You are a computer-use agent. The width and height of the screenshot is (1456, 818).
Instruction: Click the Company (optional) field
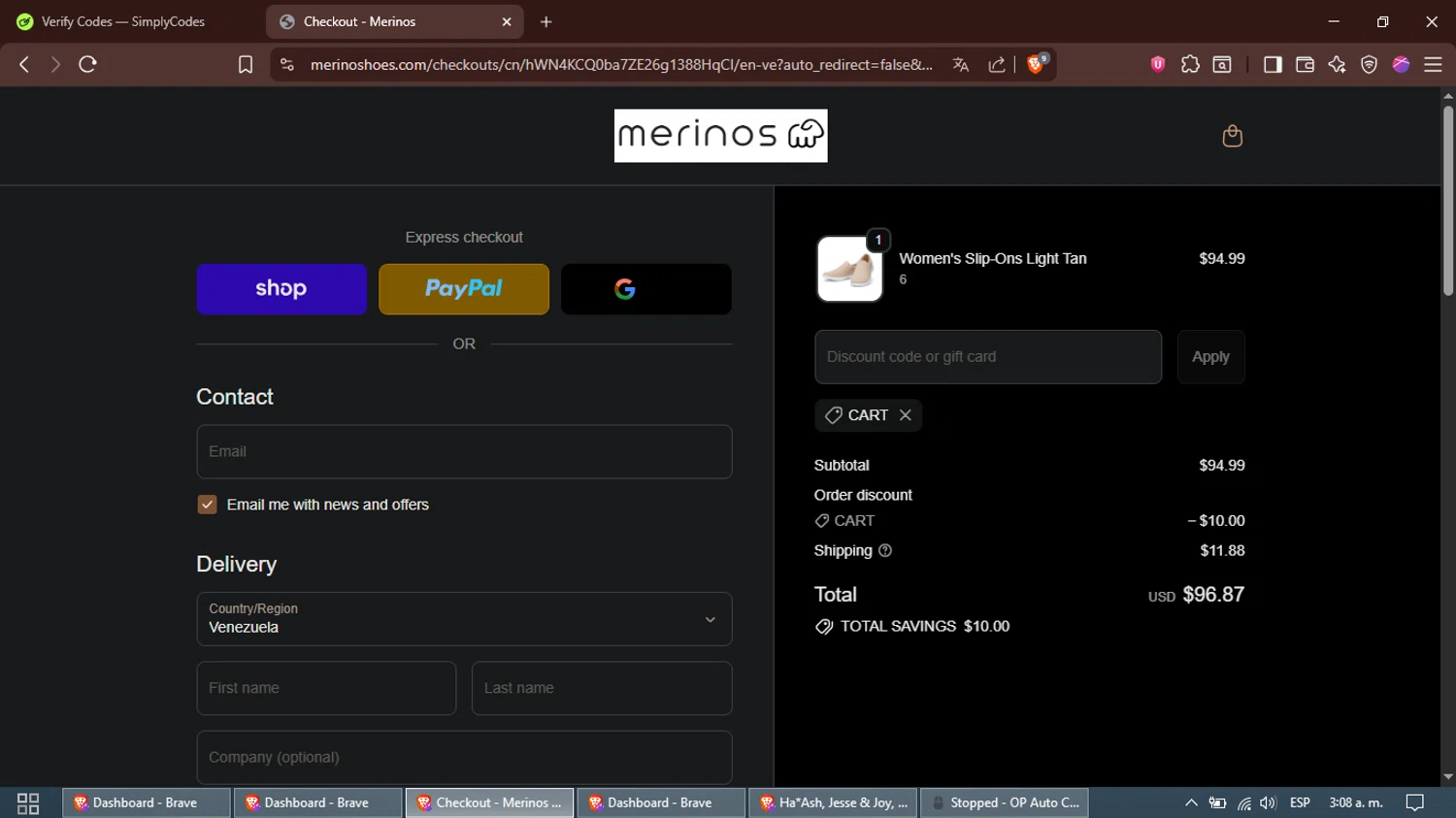tap(464, 758)
